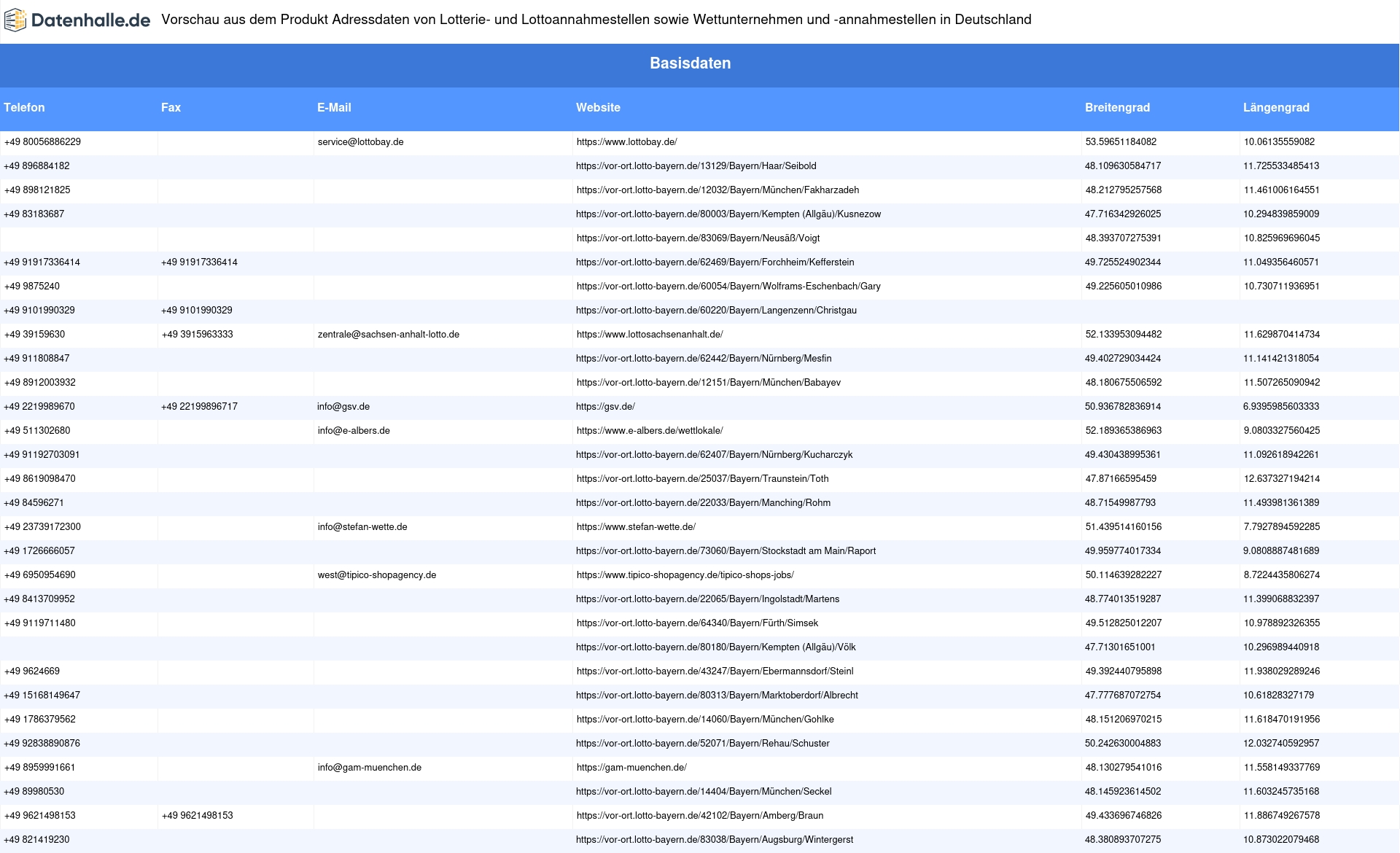Click the Basisdaten section header

click(x=691, y=63)
